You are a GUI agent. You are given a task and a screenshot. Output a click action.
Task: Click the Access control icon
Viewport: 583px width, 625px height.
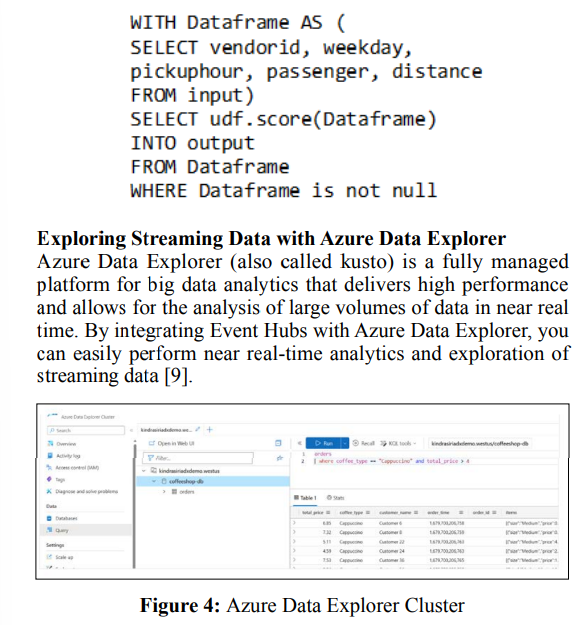pyautogui.click(x=49, y=468)
